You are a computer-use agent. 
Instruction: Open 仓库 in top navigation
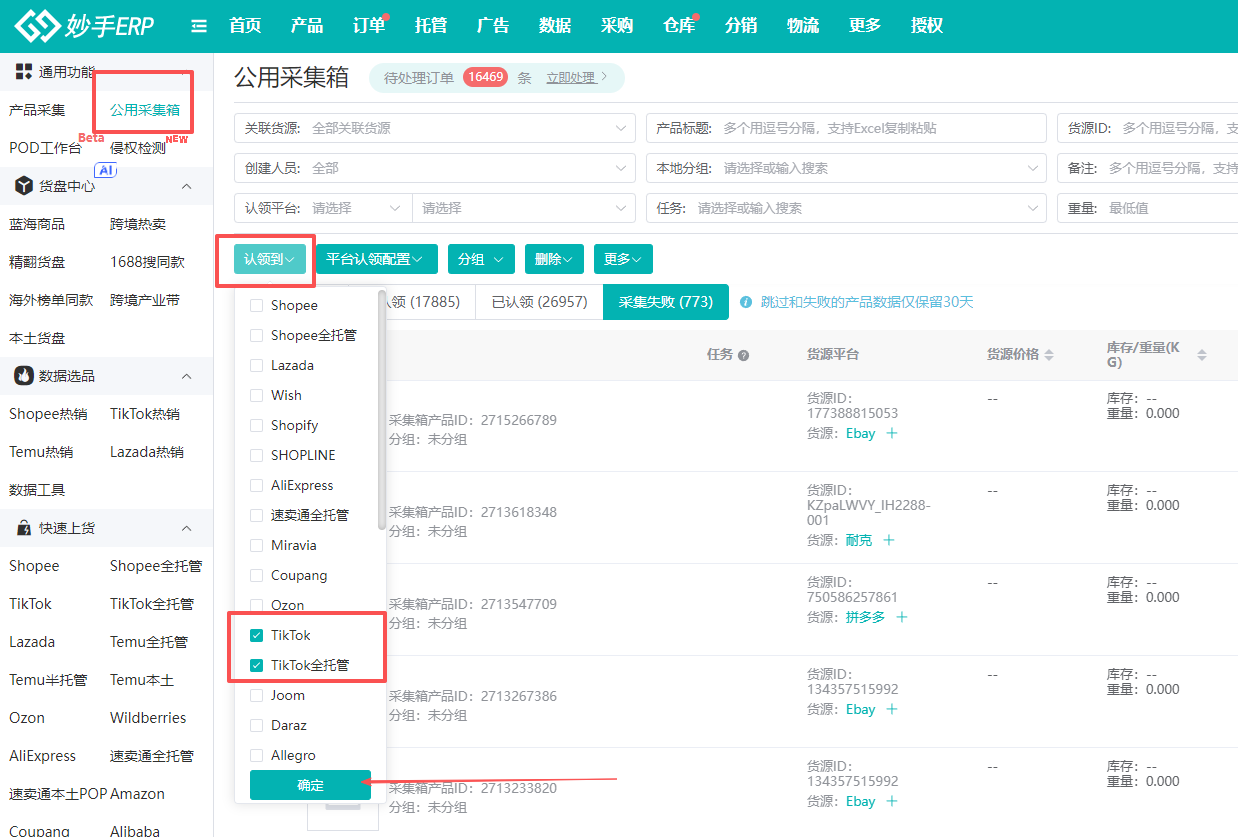click(679, 26)
